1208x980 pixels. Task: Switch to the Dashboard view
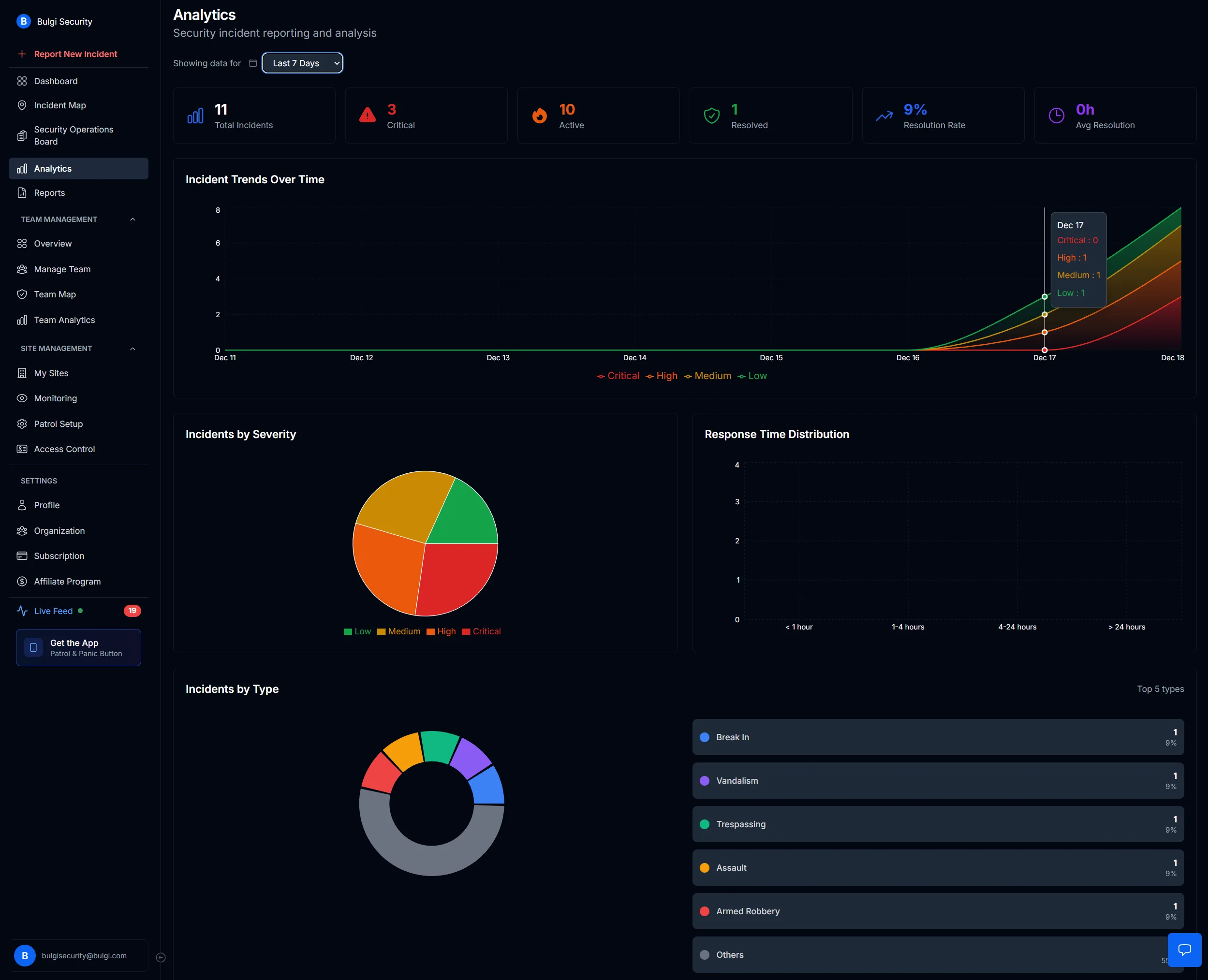(x=55, y=81)
